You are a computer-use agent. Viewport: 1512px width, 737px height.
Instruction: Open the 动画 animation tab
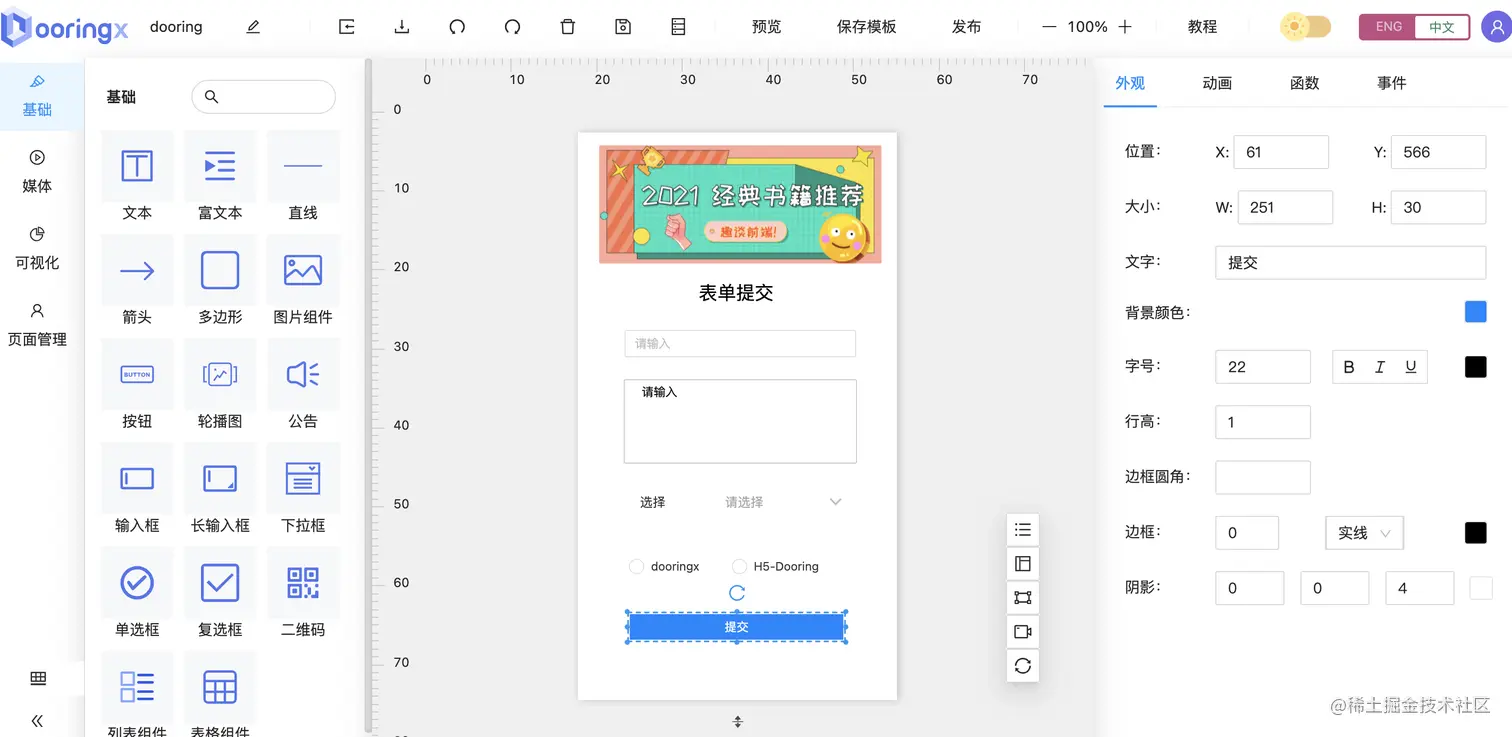click(x=1217, y=83)
